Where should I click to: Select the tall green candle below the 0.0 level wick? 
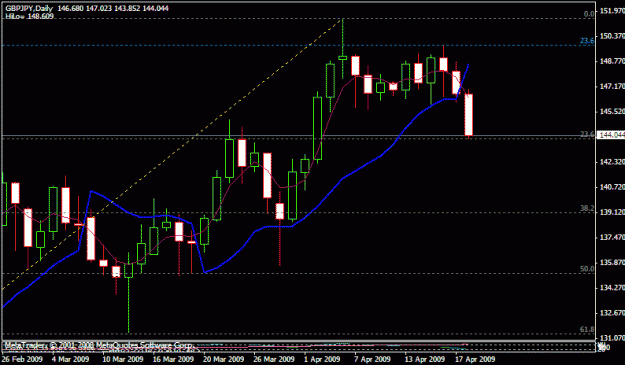tap(317, 128)
